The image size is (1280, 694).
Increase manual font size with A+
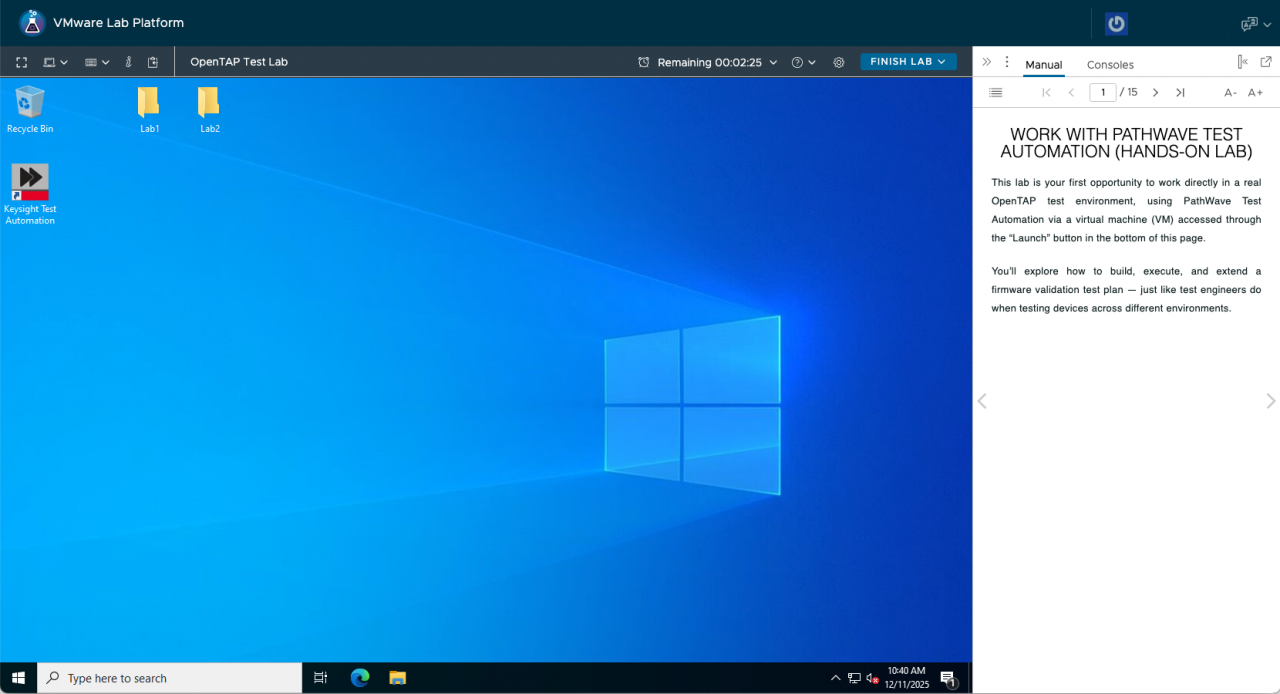click(x=1255, y=92)
